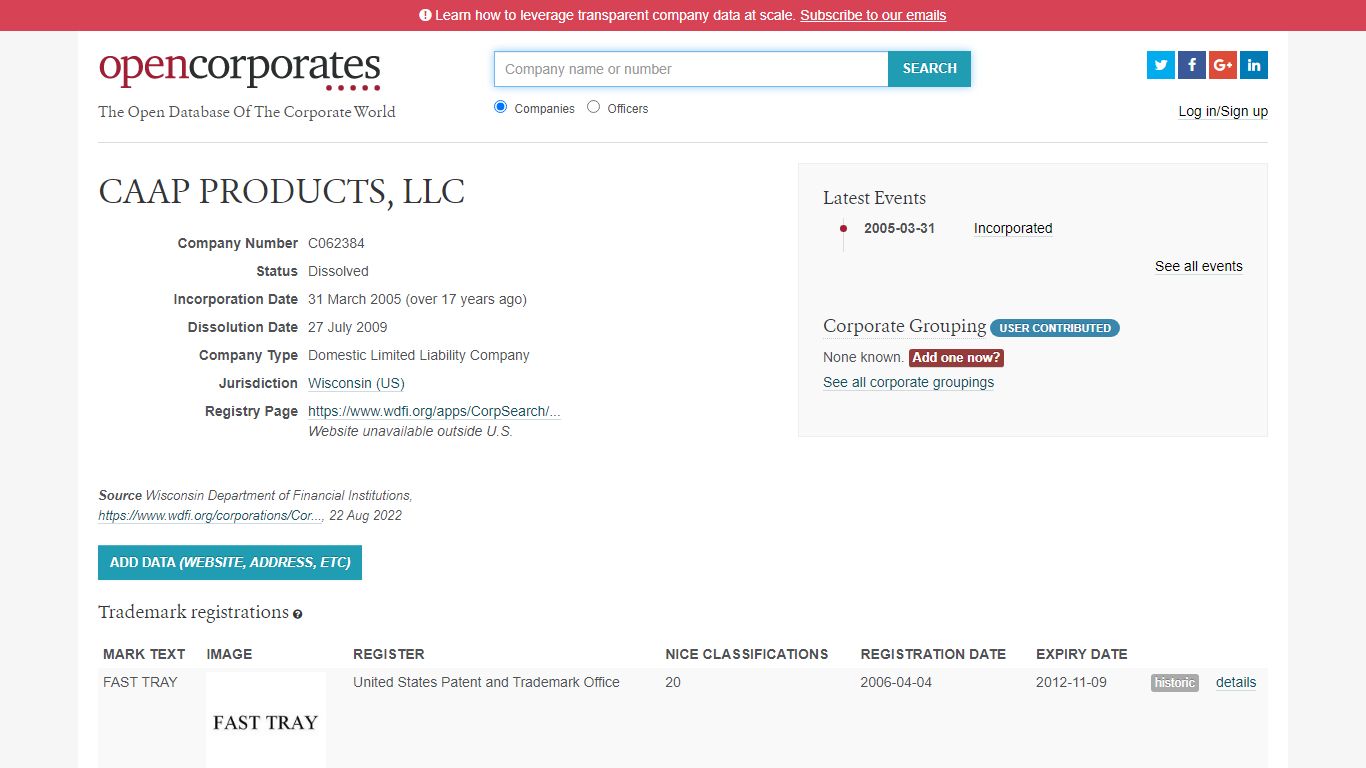Open the Log in/Sign up link
The height and width of the screenshot is (768, 1366).
[1223, 111]
